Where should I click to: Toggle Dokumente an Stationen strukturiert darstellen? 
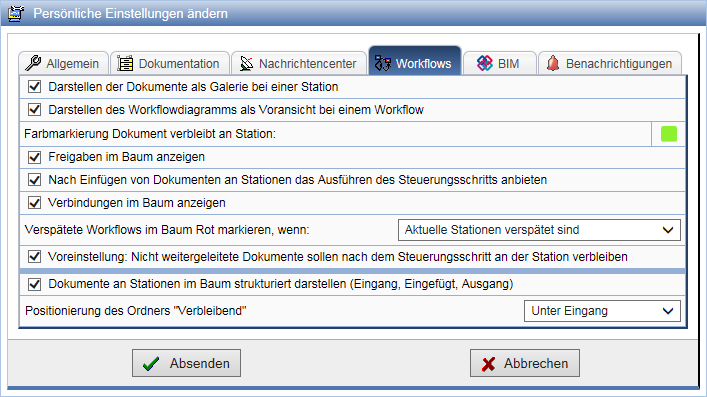pyautogui.click(x=35, y=284)
